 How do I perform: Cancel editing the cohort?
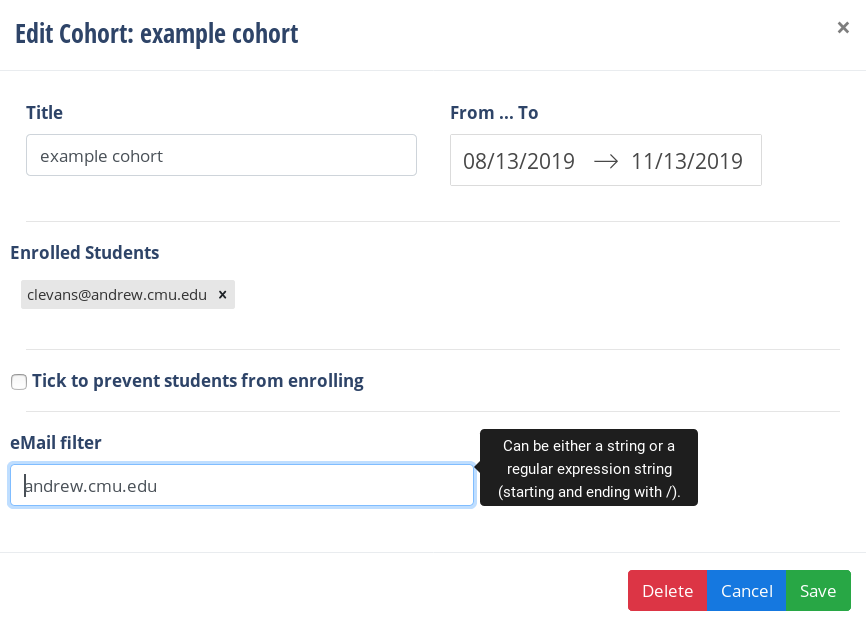pos(746,591)
